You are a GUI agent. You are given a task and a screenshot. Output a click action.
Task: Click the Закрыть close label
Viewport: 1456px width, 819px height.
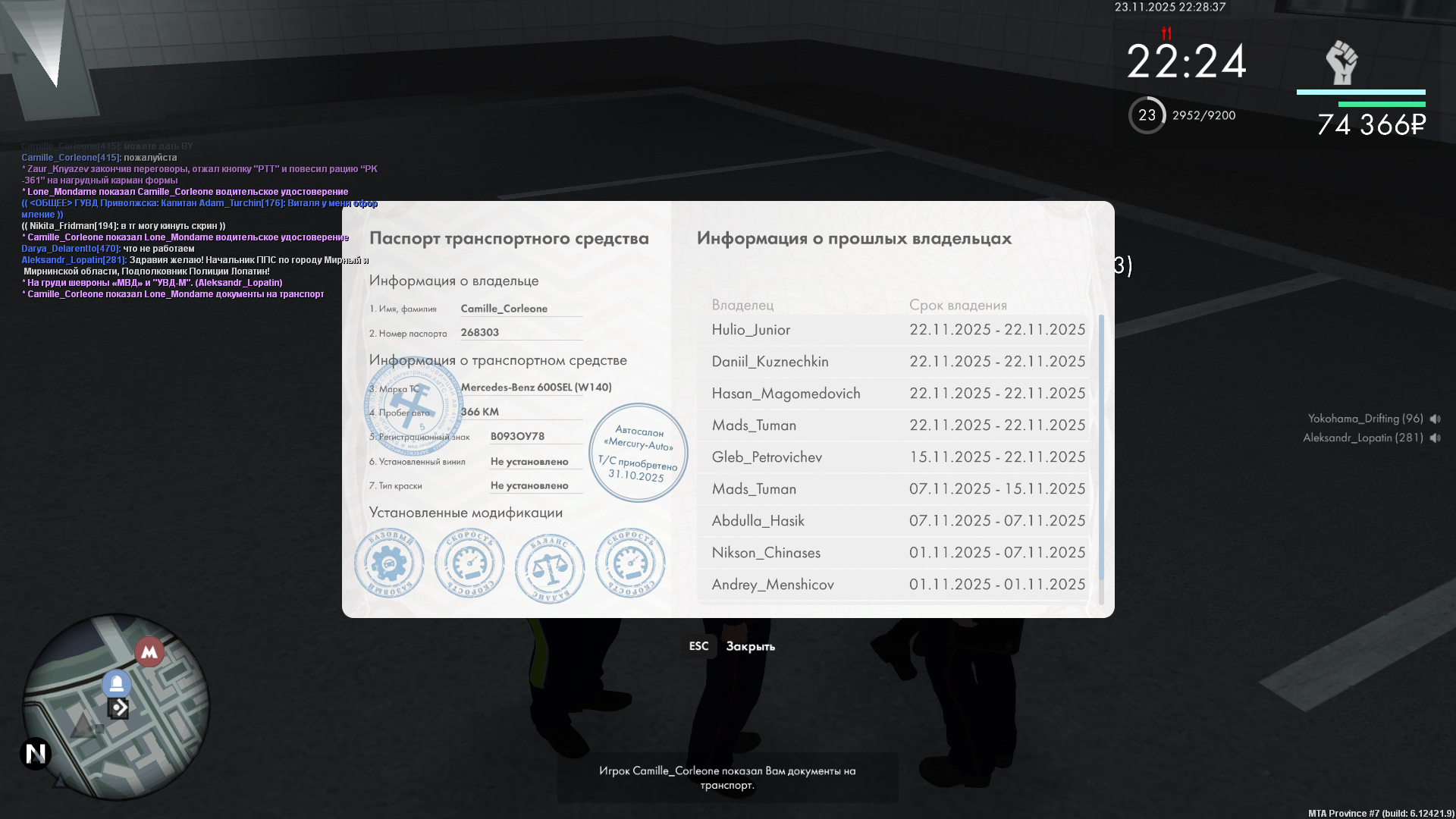pos(750,646)
